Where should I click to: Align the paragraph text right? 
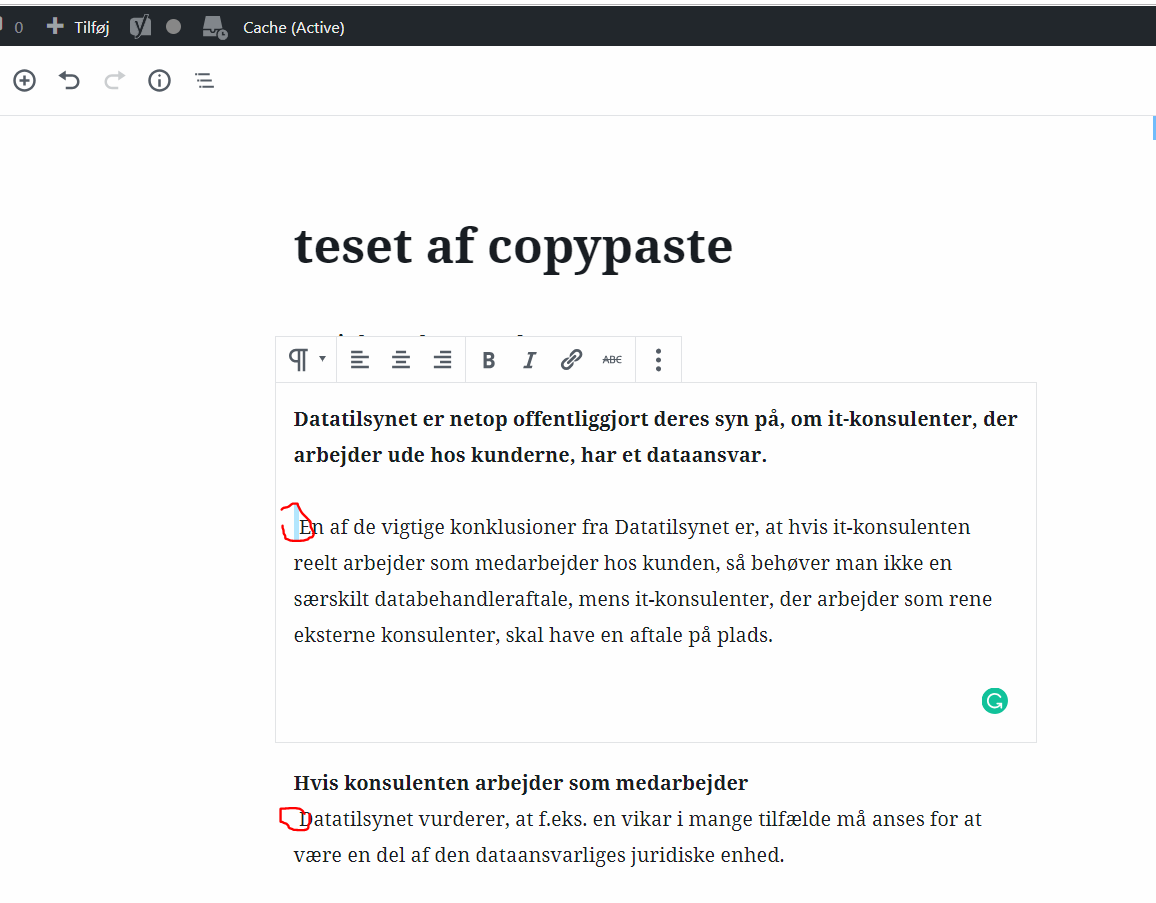point(442,359)
